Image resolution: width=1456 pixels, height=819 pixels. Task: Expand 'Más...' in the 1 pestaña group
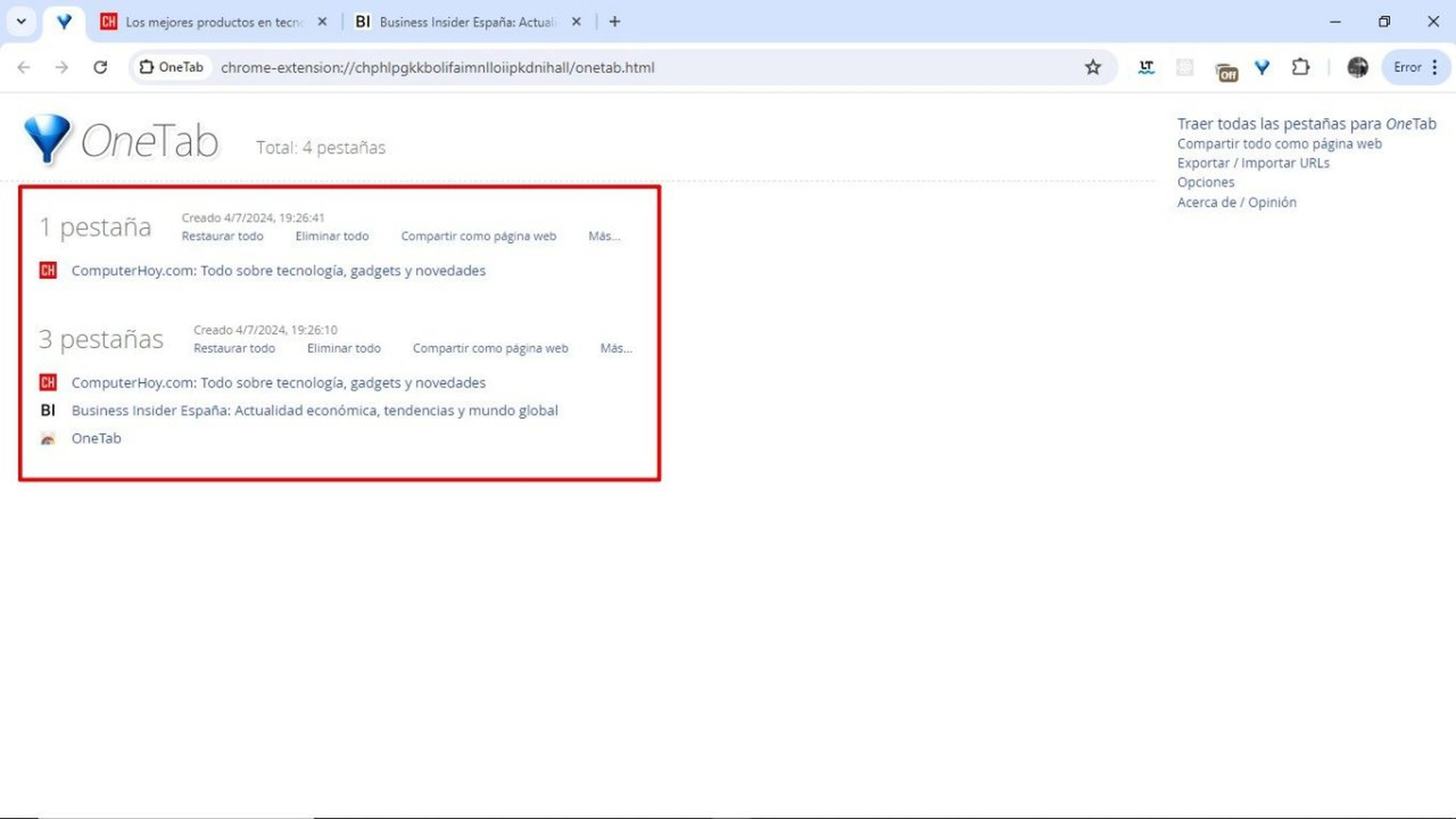coord(604,236)
